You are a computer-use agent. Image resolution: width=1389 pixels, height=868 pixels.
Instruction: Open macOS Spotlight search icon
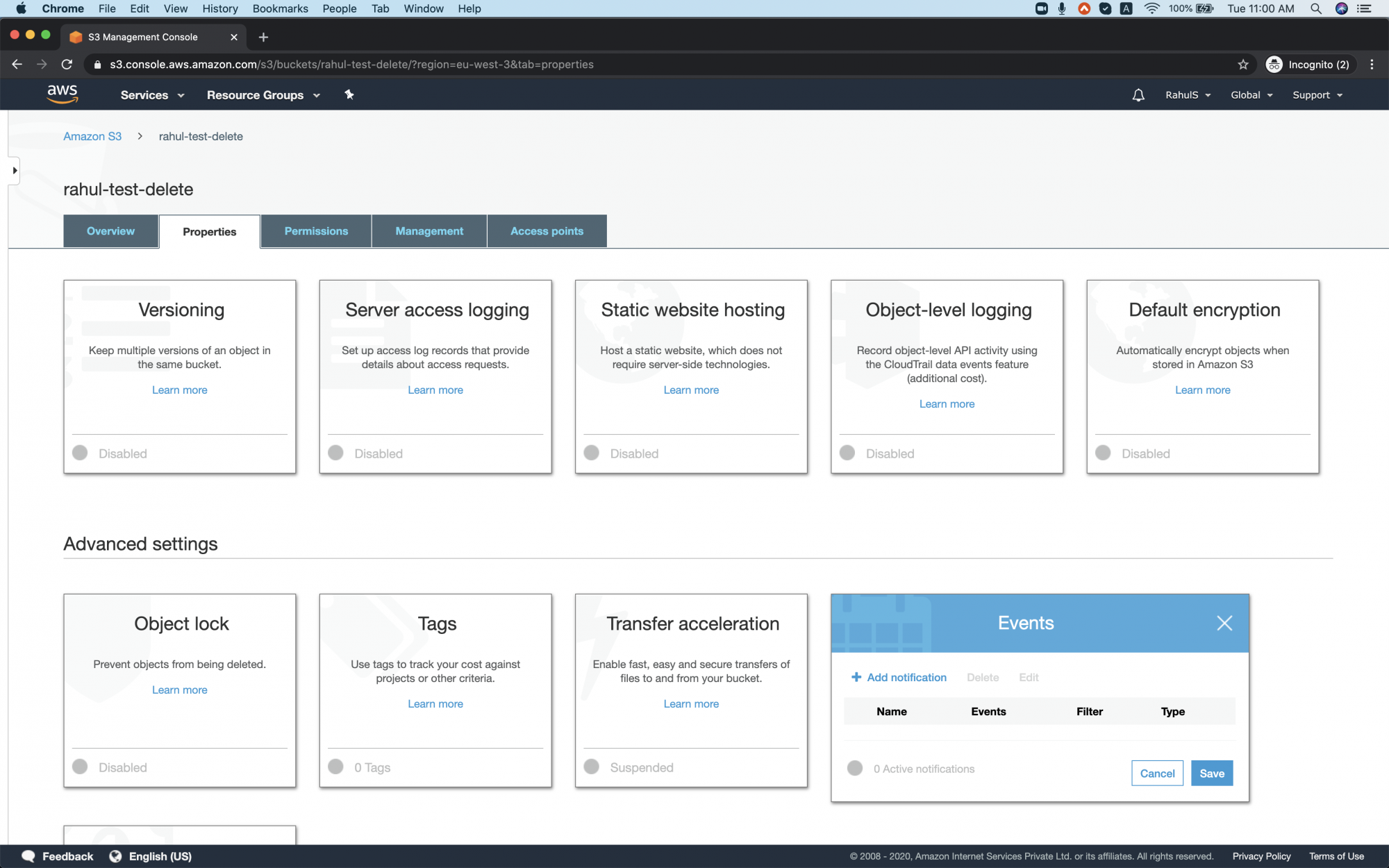pyautogui.click(x=1316, y=8)
